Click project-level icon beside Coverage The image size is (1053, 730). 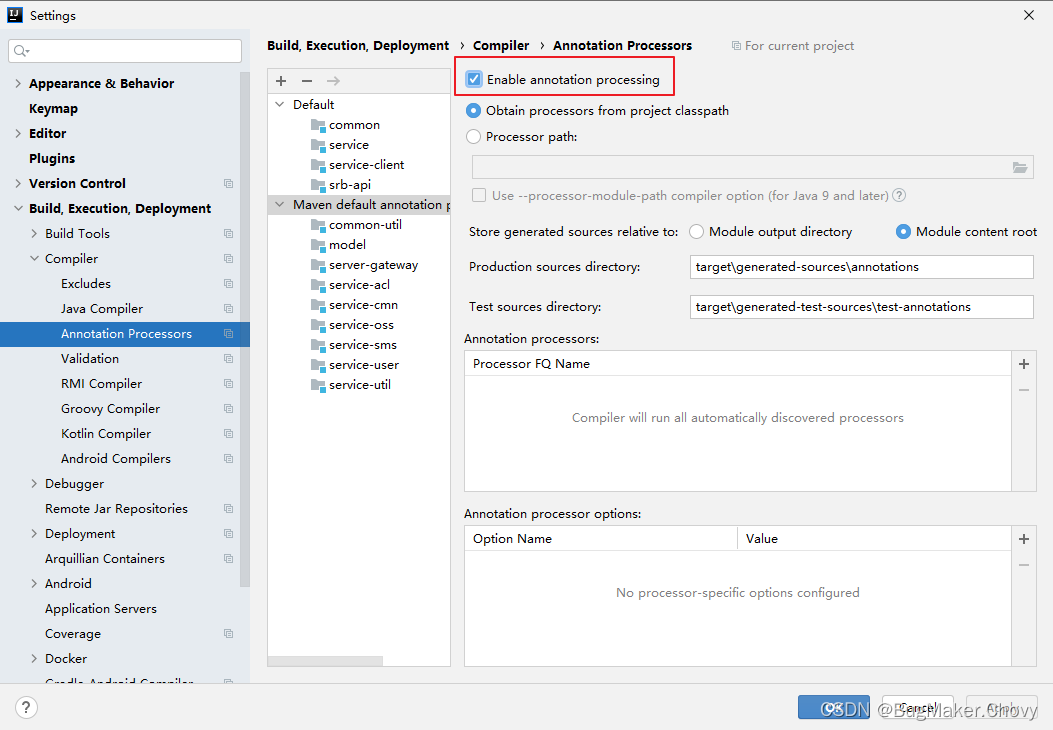coord(228,634)
